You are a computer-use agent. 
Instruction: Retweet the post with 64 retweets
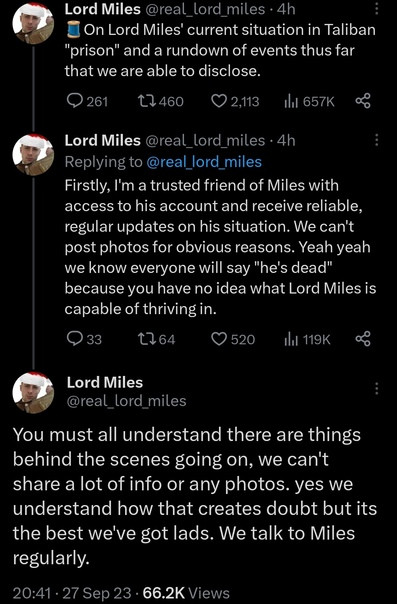[x=156, y=339]
